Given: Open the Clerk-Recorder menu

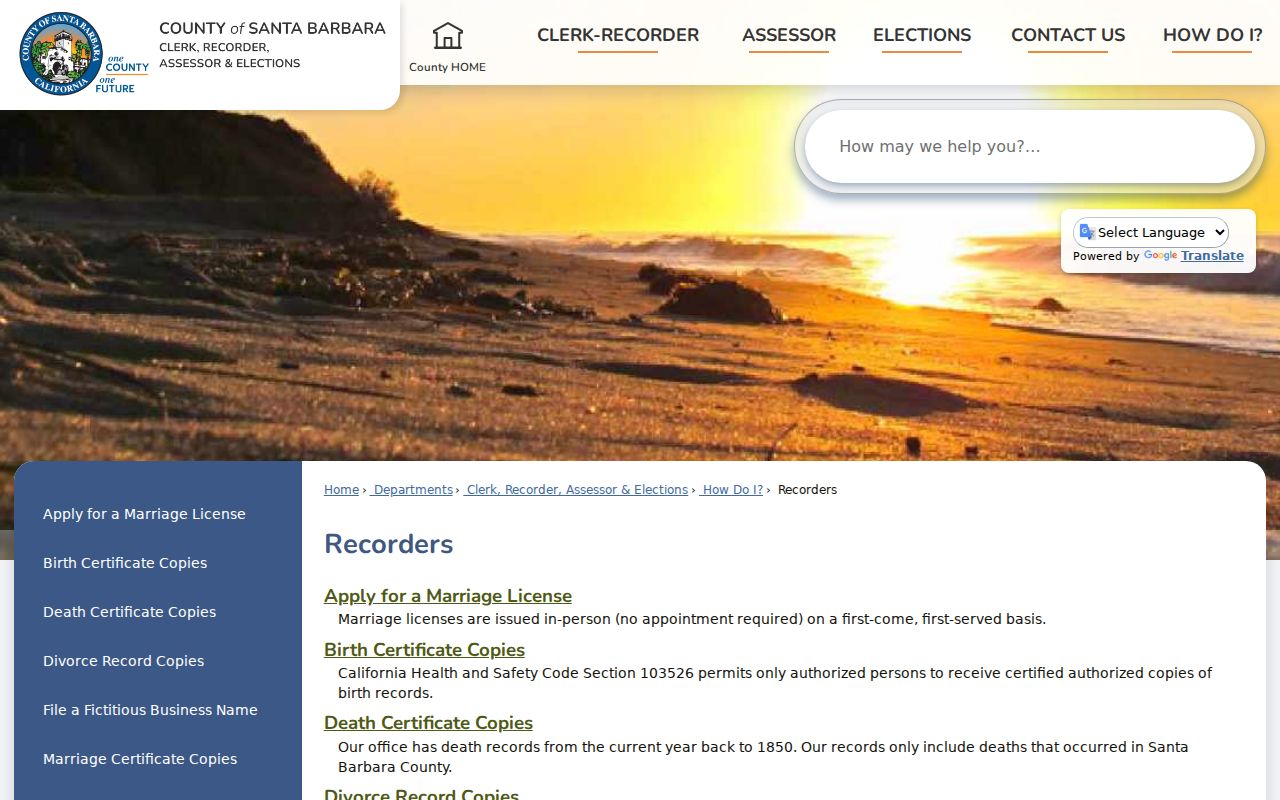Looking at the screenshot, I should coord(618,35).
